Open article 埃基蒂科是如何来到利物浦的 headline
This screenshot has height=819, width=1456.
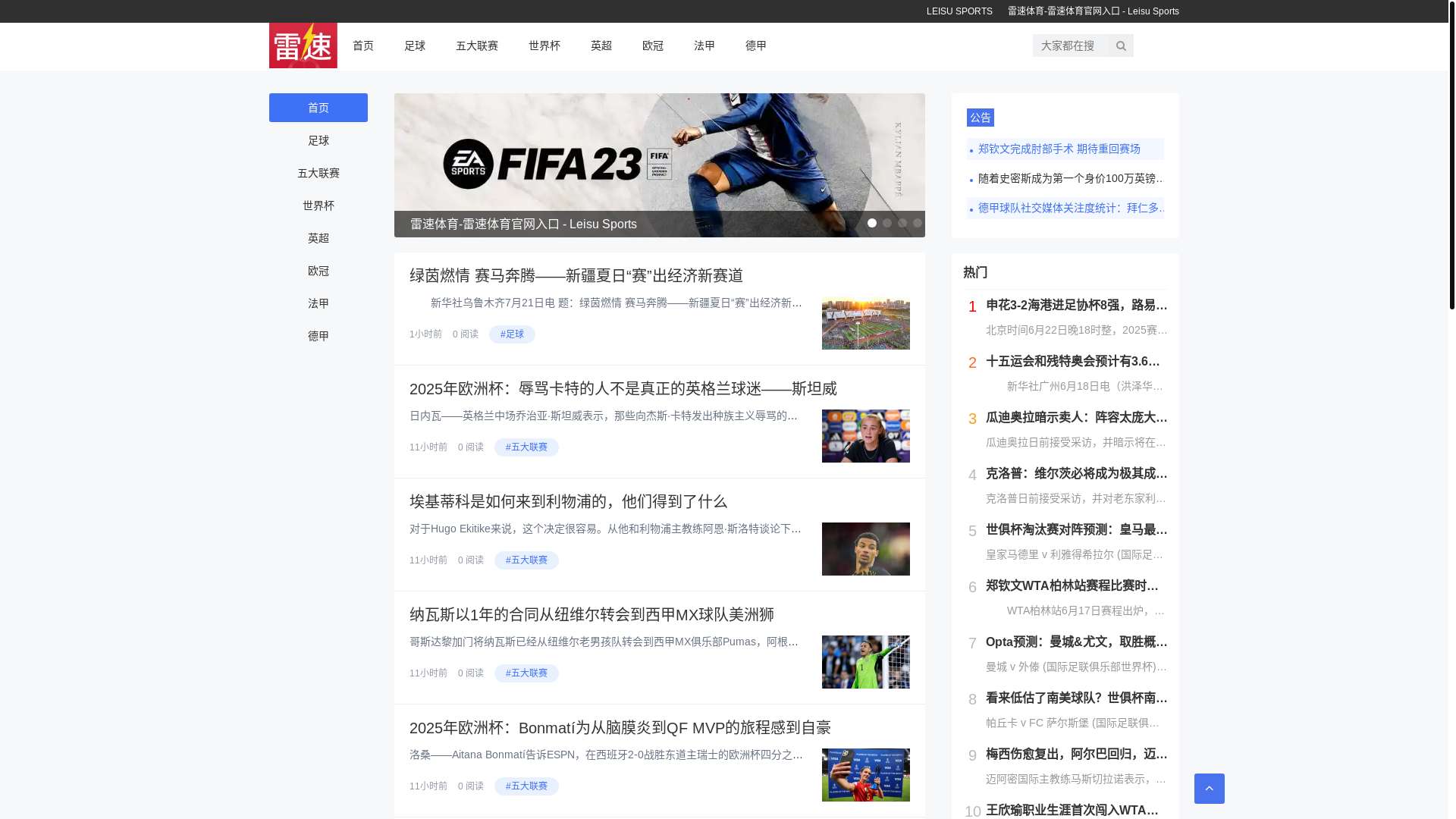point(569,501)
